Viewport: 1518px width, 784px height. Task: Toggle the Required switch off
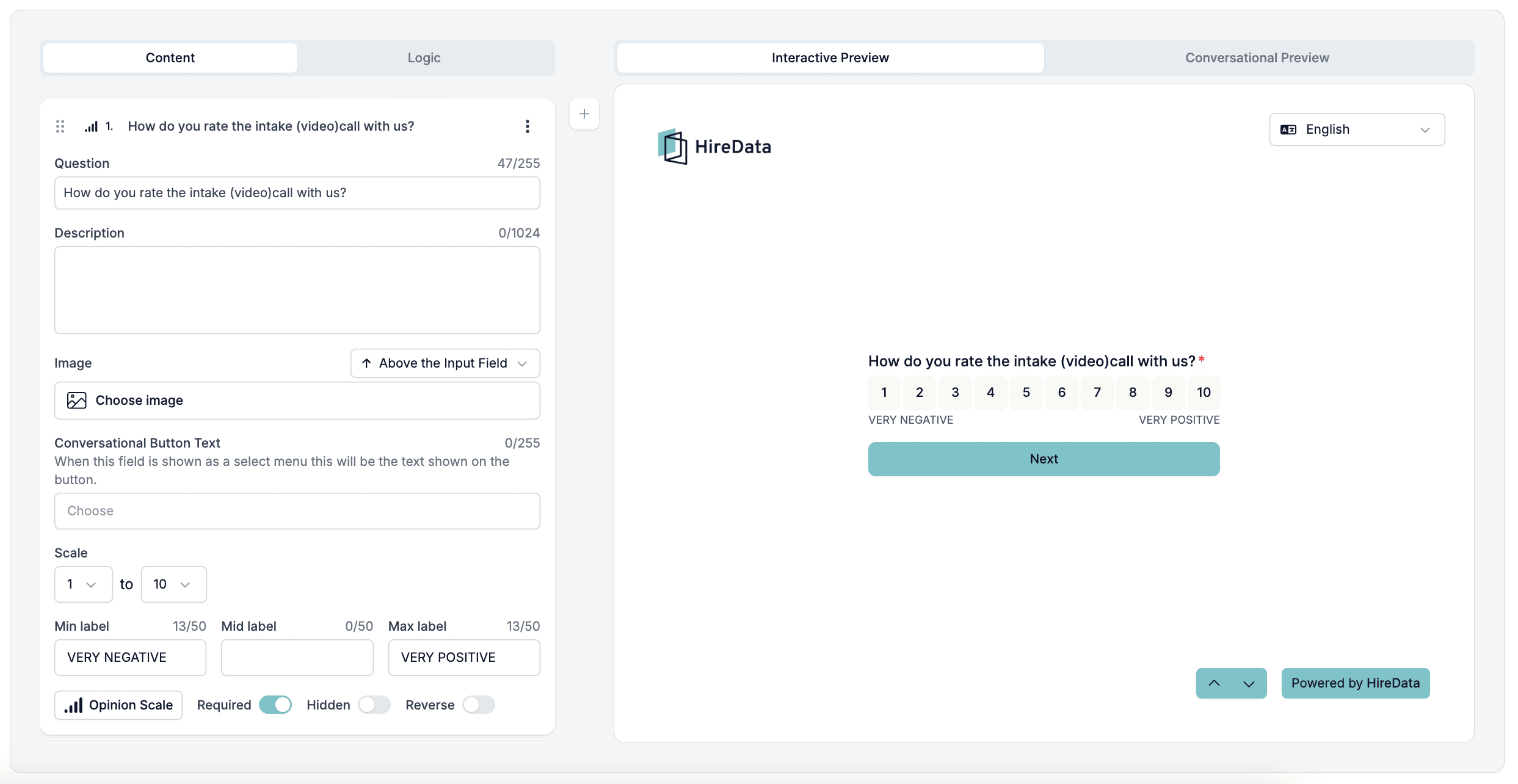[x=275, y=705]
